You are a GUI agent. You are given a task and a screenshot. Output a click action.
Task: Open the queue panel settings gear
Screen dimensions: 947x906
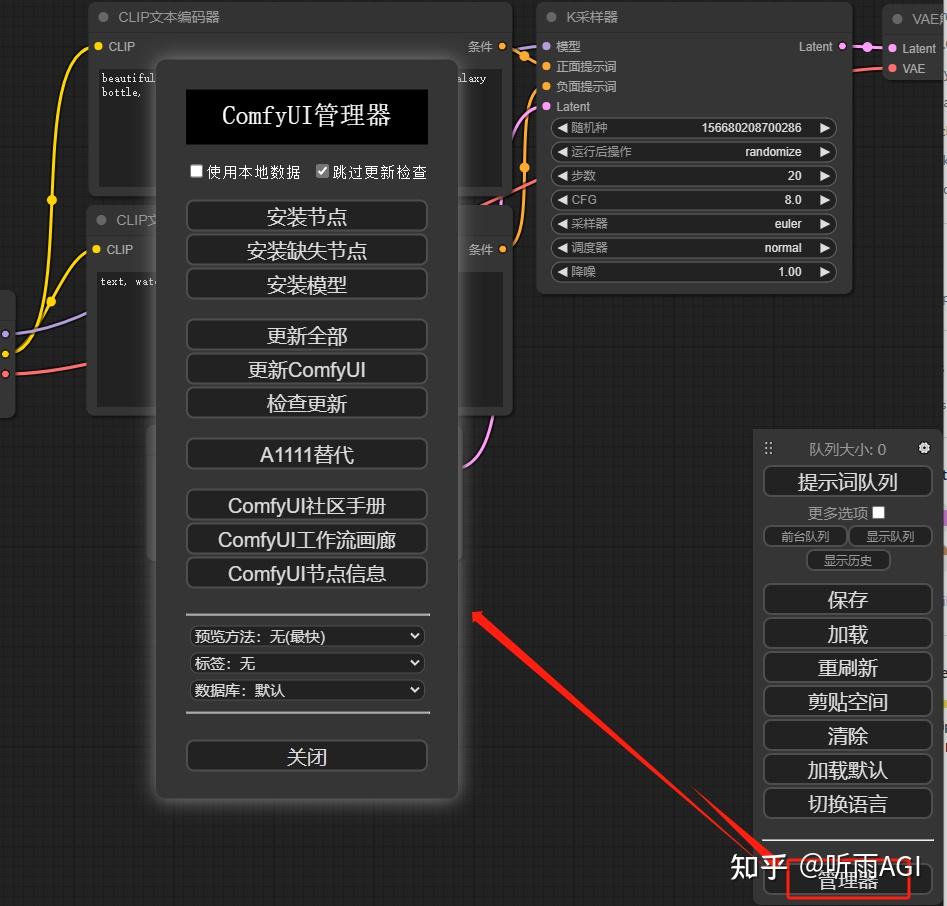[923, 448]
